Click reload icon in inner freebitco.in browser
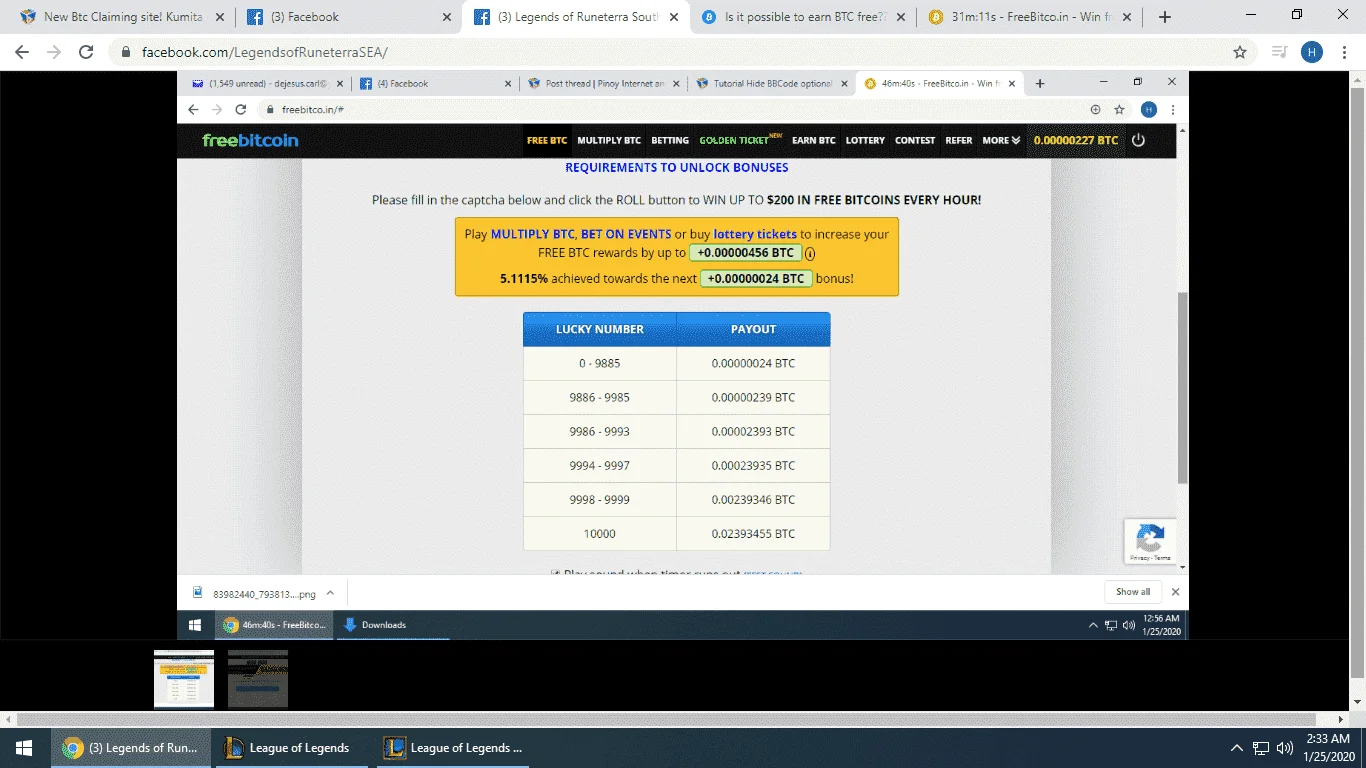 point(240,110)
